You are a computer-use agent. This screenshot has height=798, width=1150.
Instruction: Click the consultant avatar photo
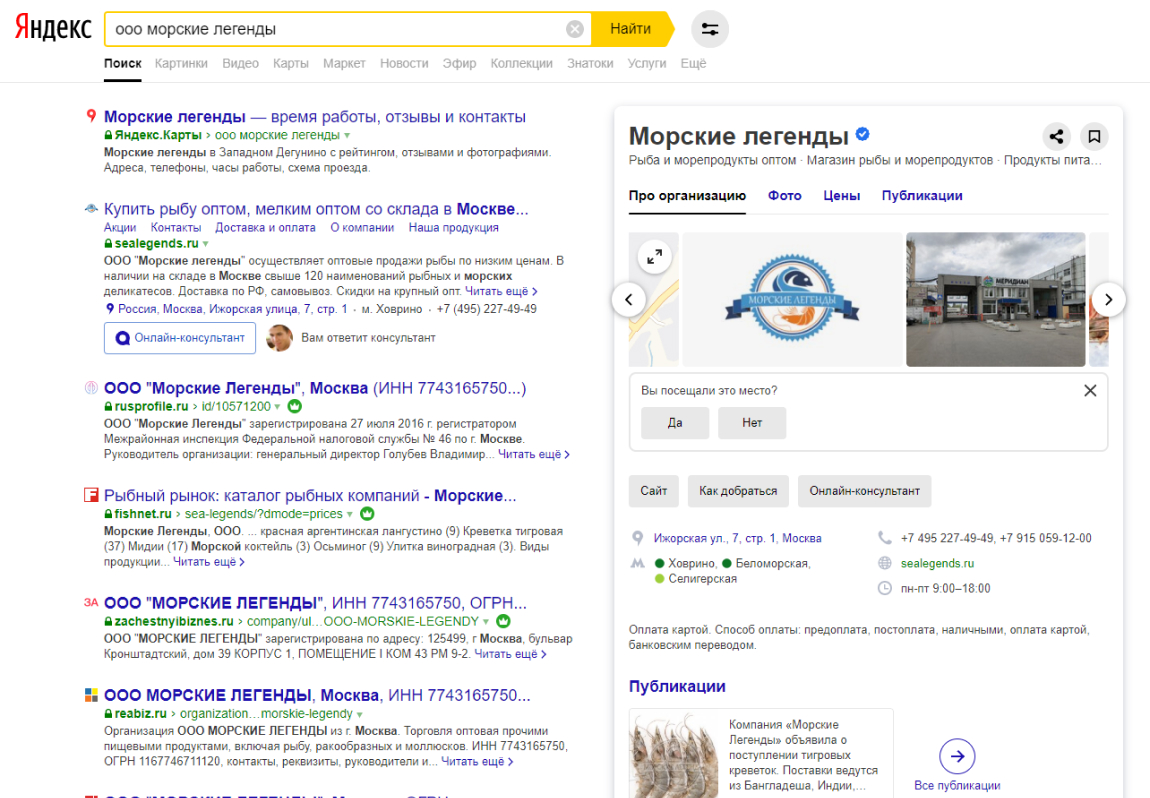pyautogui.click(x=279, y=338)
